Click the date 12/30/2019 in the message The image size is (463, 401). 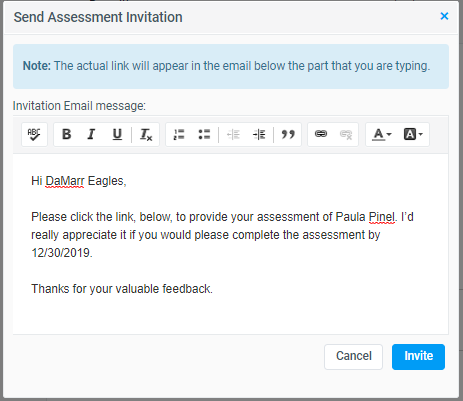[x=61, y=253]
